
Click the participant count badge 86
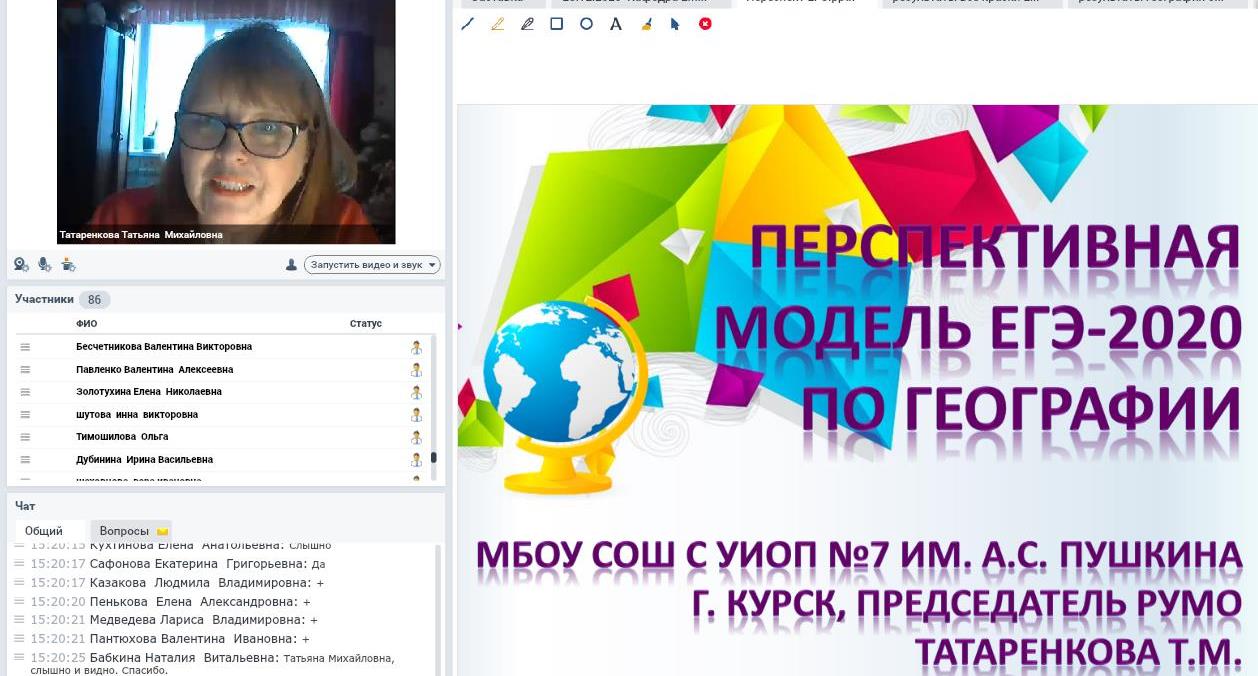tap(94, 300)
